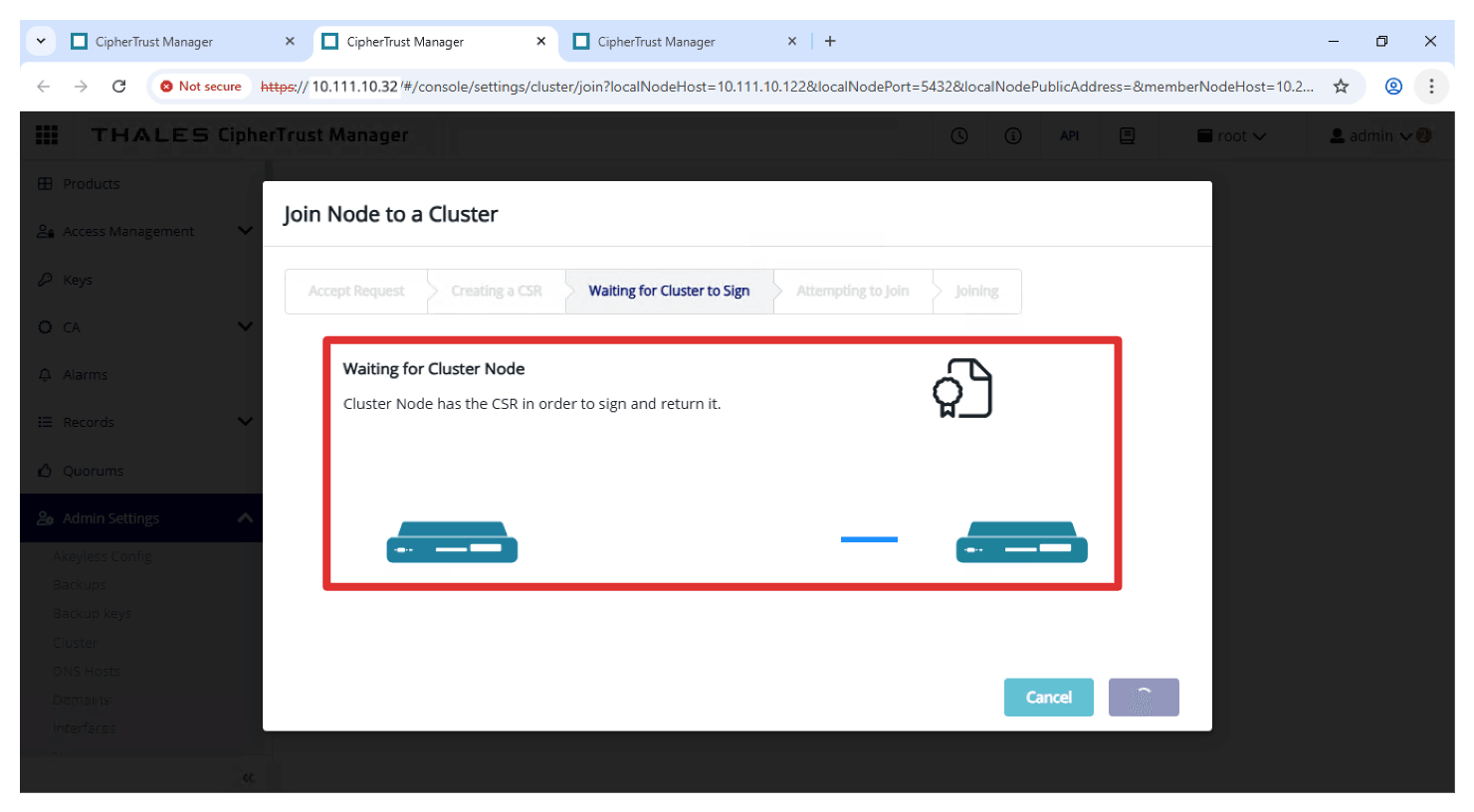Open a new browser tab

tap(830, 41)
